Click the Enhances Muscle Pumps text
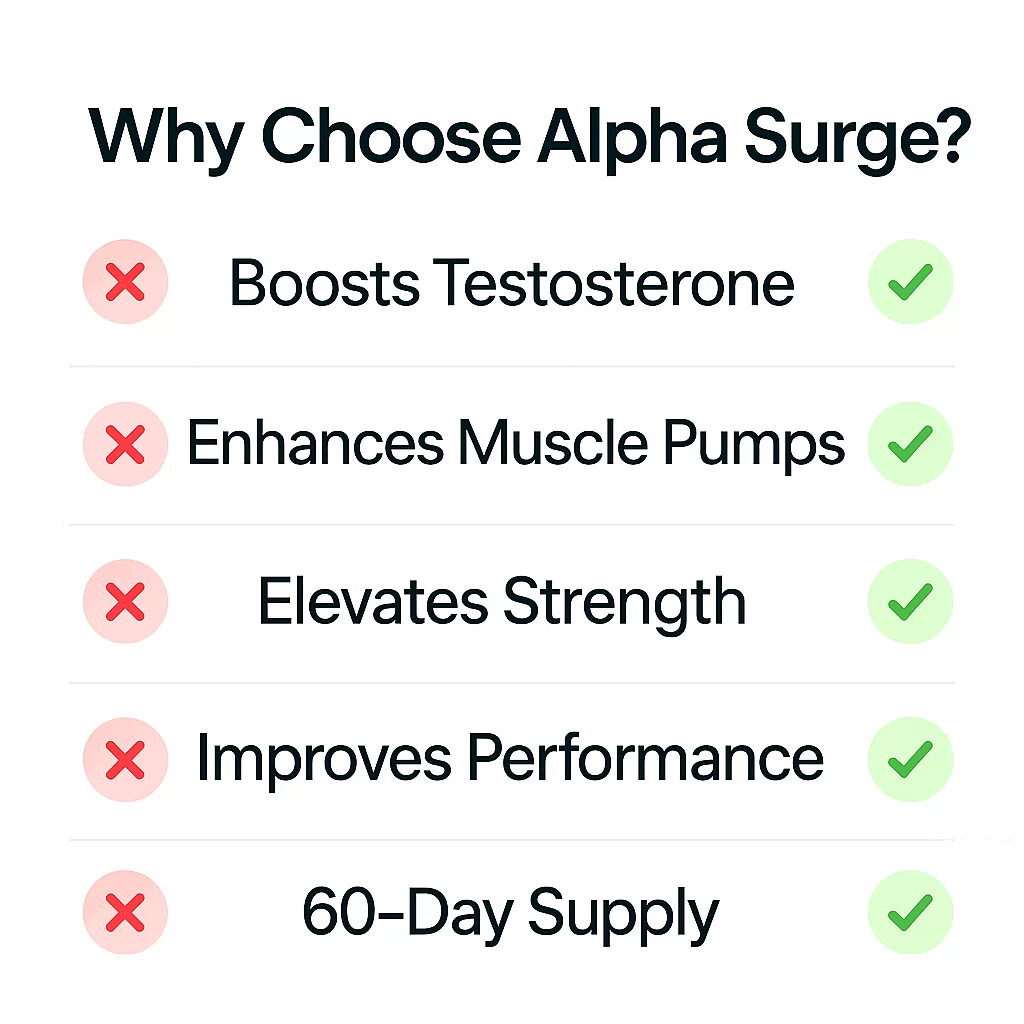This screenshot has width=1024, height=1024. pyautogui.click(x=516, y=444)
